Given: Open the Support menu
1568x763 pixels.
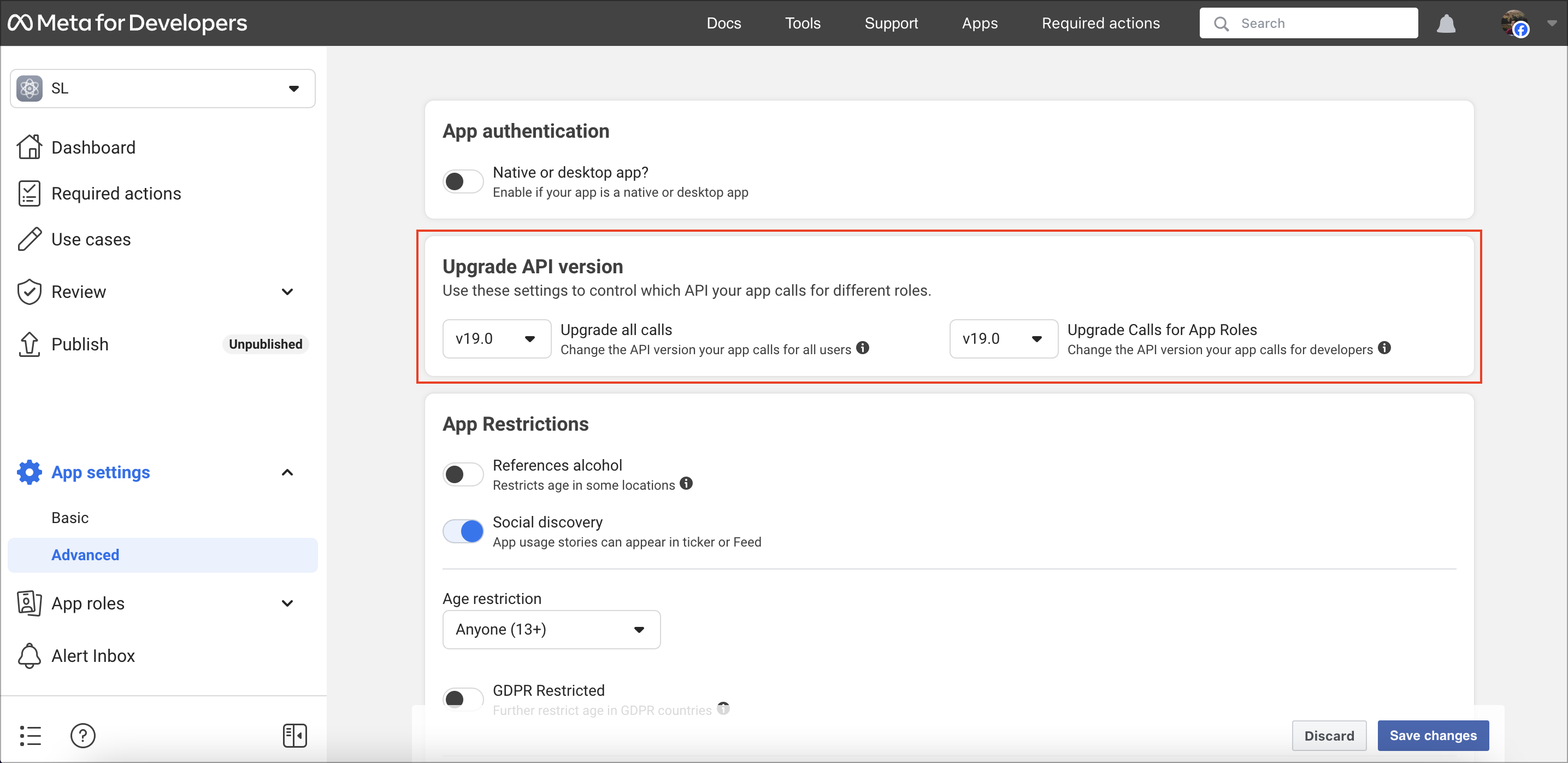Looking at the screenshot, I should click(891, 23).
